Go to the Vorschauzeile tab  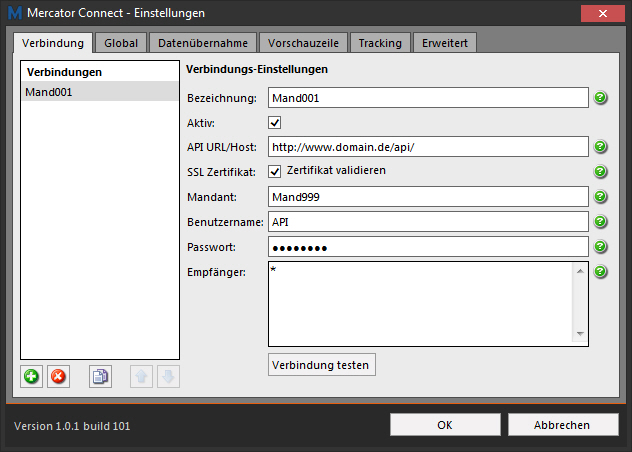[x=303, y=43]
